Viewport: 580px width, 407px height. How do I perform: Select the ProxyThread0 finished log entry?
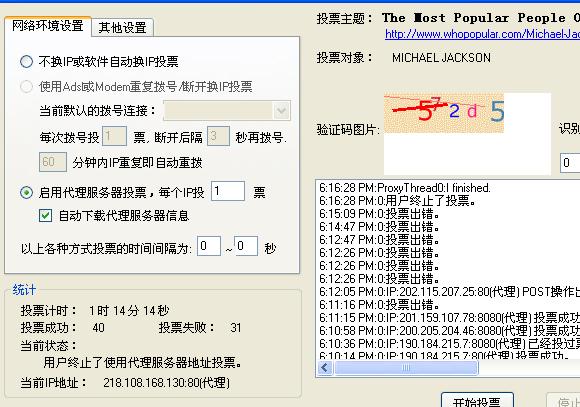[405, 188]
